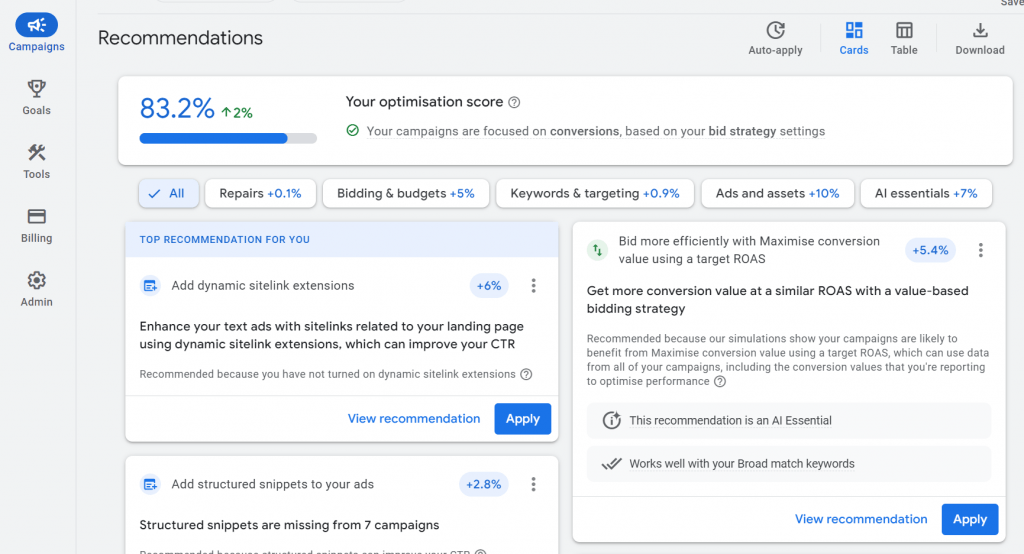
Task: Click 'This recommendation is an AI Essential'
Action: pos(730,421)
